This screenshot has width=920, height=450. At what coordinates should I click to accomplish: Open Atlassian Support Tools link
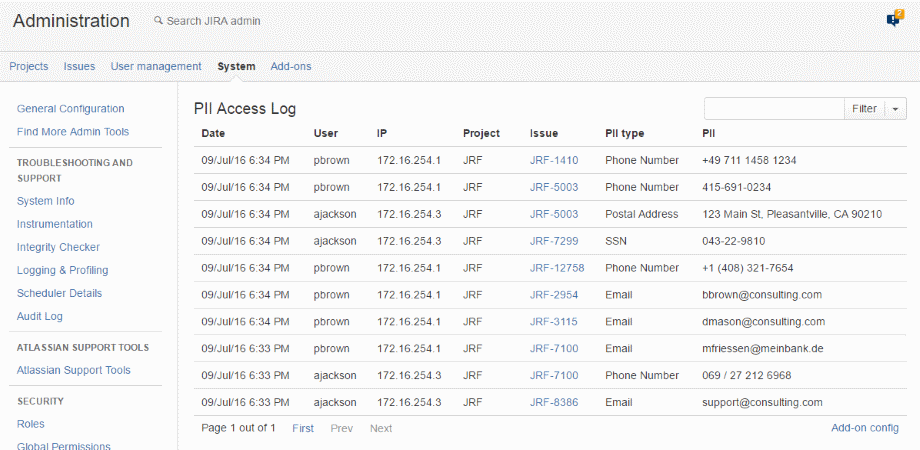click(x=73, y=370)
